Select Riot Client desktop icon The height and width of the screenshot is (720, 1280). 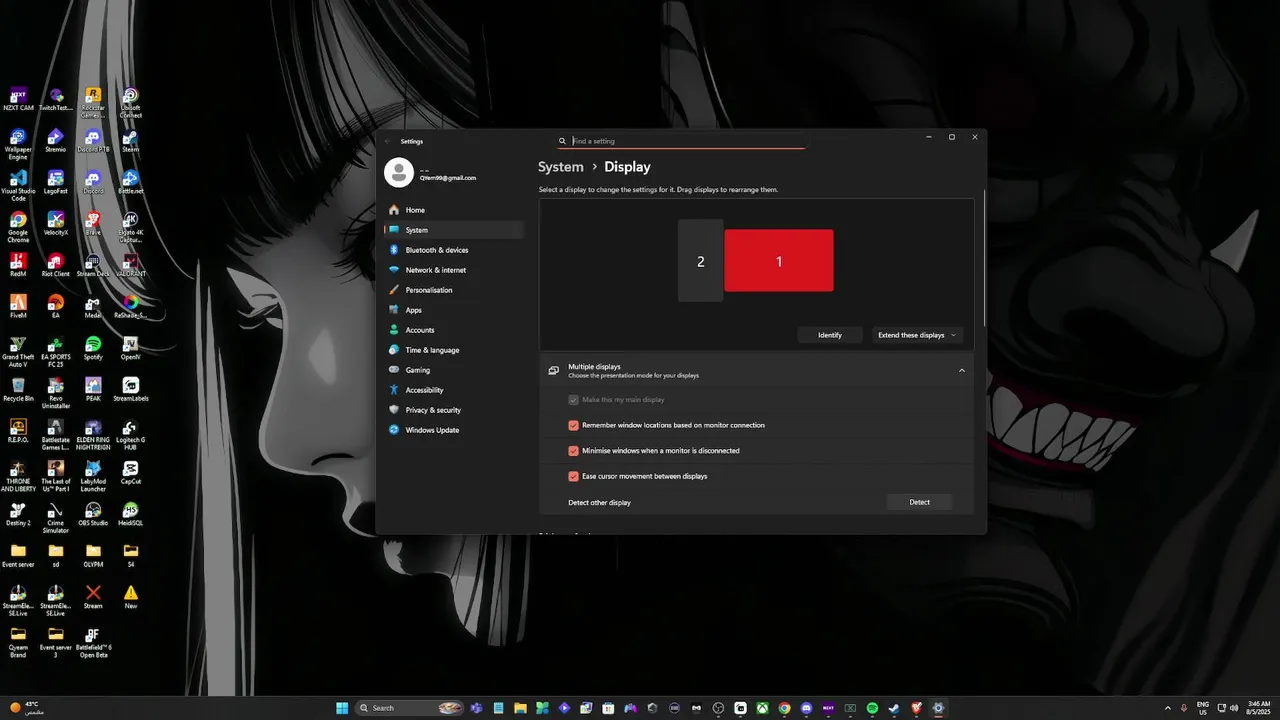56,265
